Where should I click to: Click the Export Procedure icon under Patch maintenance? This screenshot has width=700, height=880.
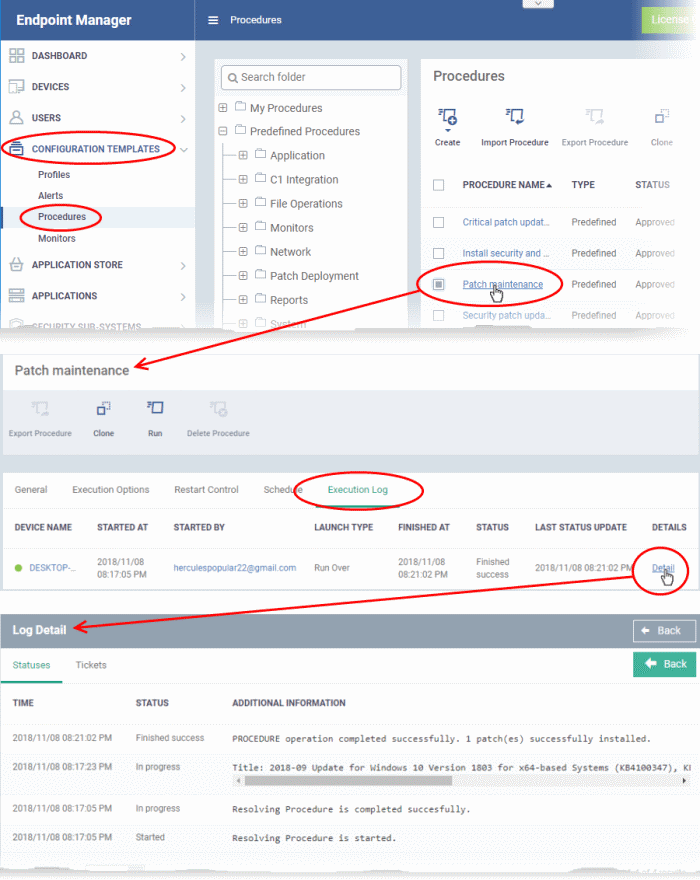coord(40,408)
